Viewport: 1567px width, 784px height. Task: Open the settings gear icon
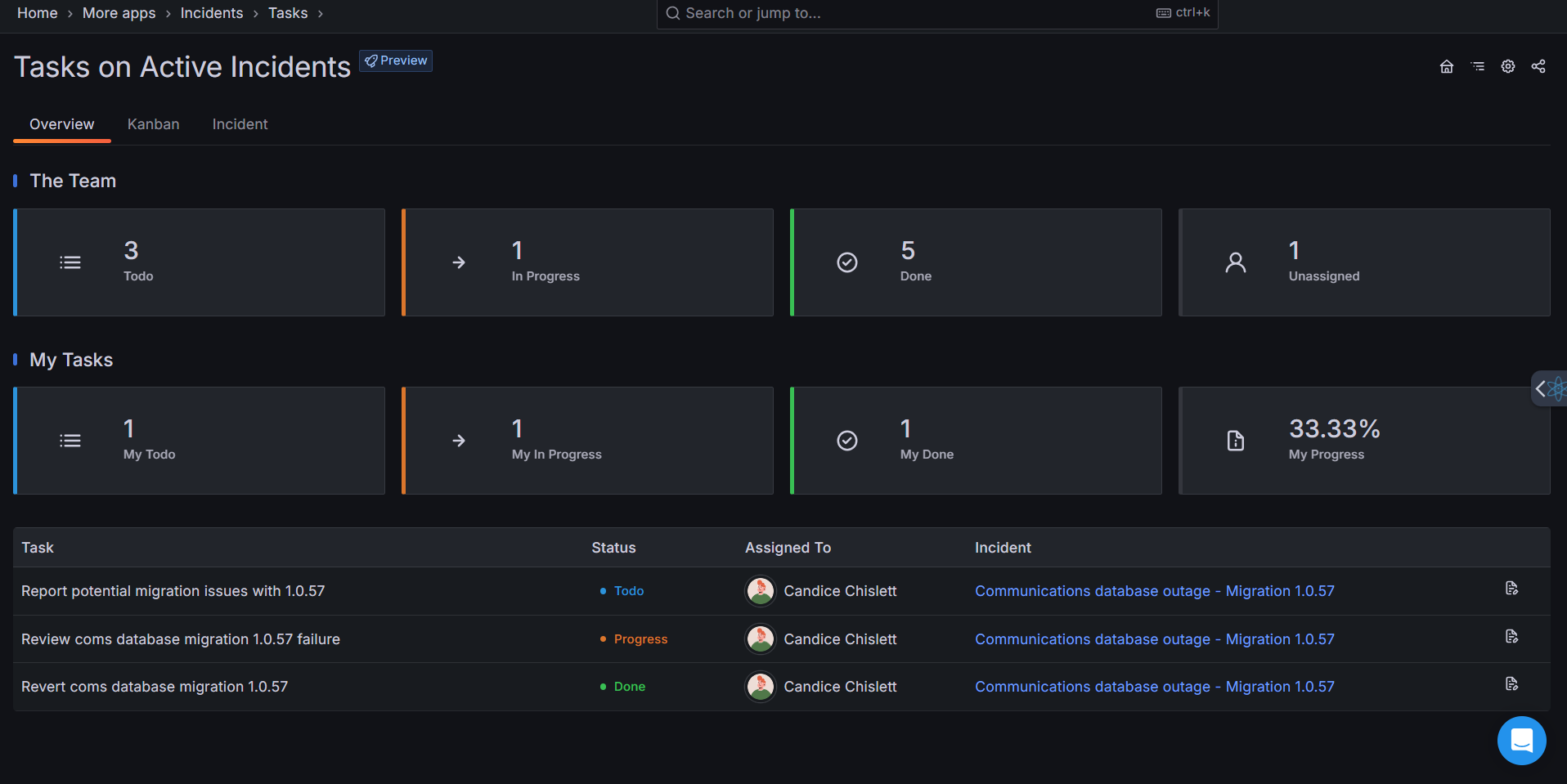click(1507, 67)
